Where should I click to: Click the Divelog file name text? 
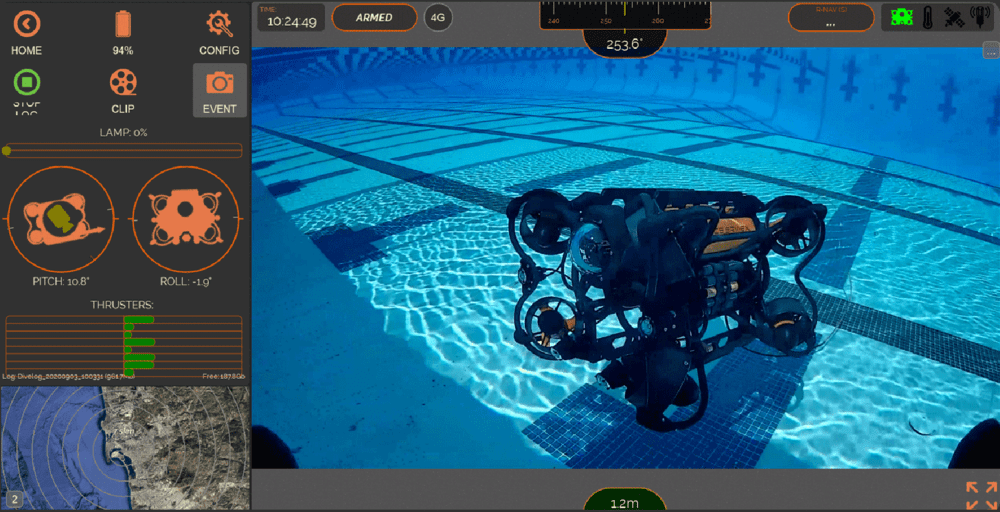click(69, 377)
